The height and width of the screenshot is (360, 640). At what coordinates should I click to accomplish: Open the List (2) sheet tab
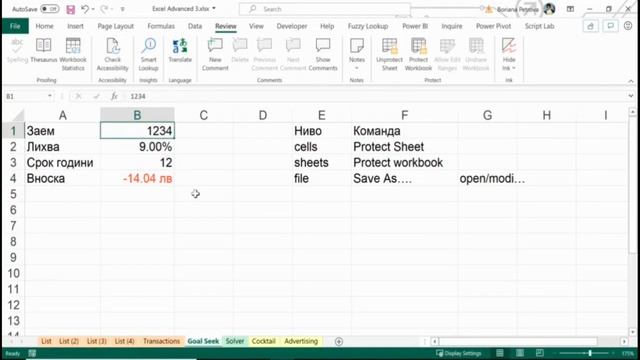[x=69, y=341]
